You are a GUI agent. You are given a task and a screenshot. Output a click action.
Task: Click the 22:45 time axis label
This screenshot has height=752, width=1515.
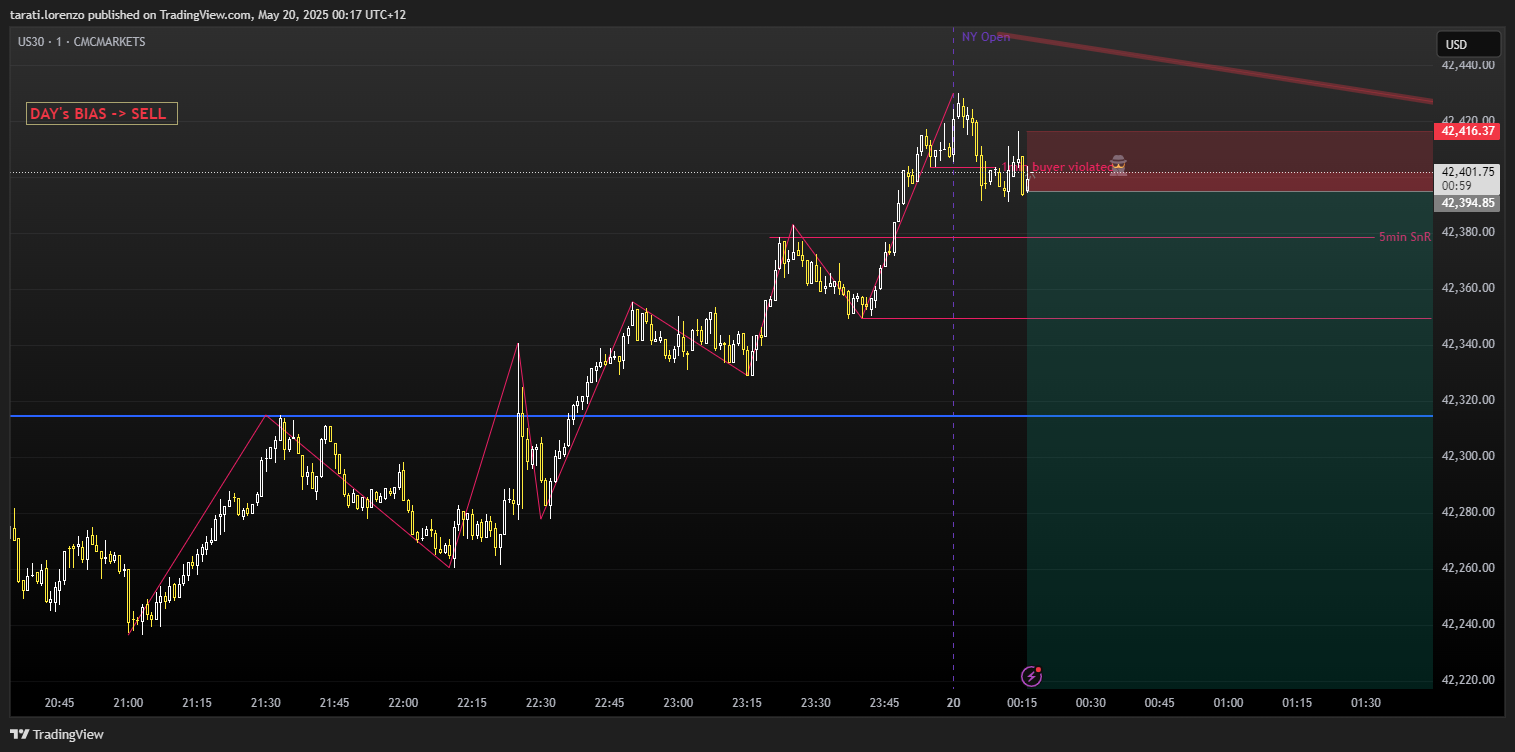pyautogui.click(x=609, y=703)
